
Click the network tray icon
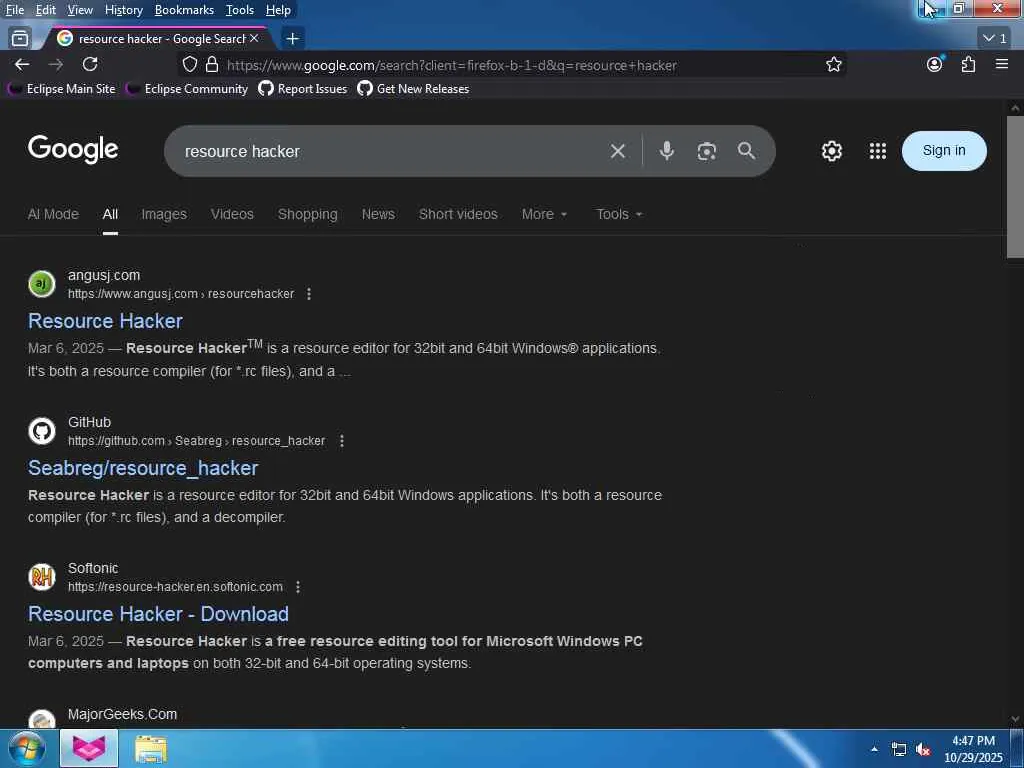(x=899, y=749)
